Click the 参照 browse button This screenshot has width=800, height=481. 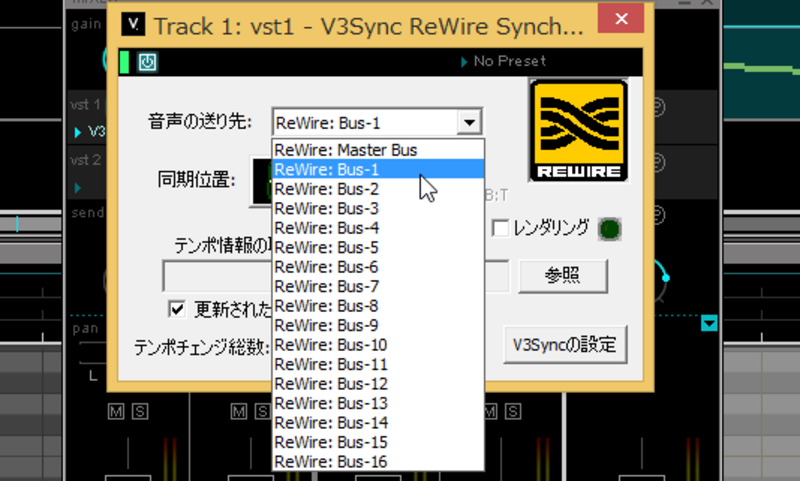562,275
